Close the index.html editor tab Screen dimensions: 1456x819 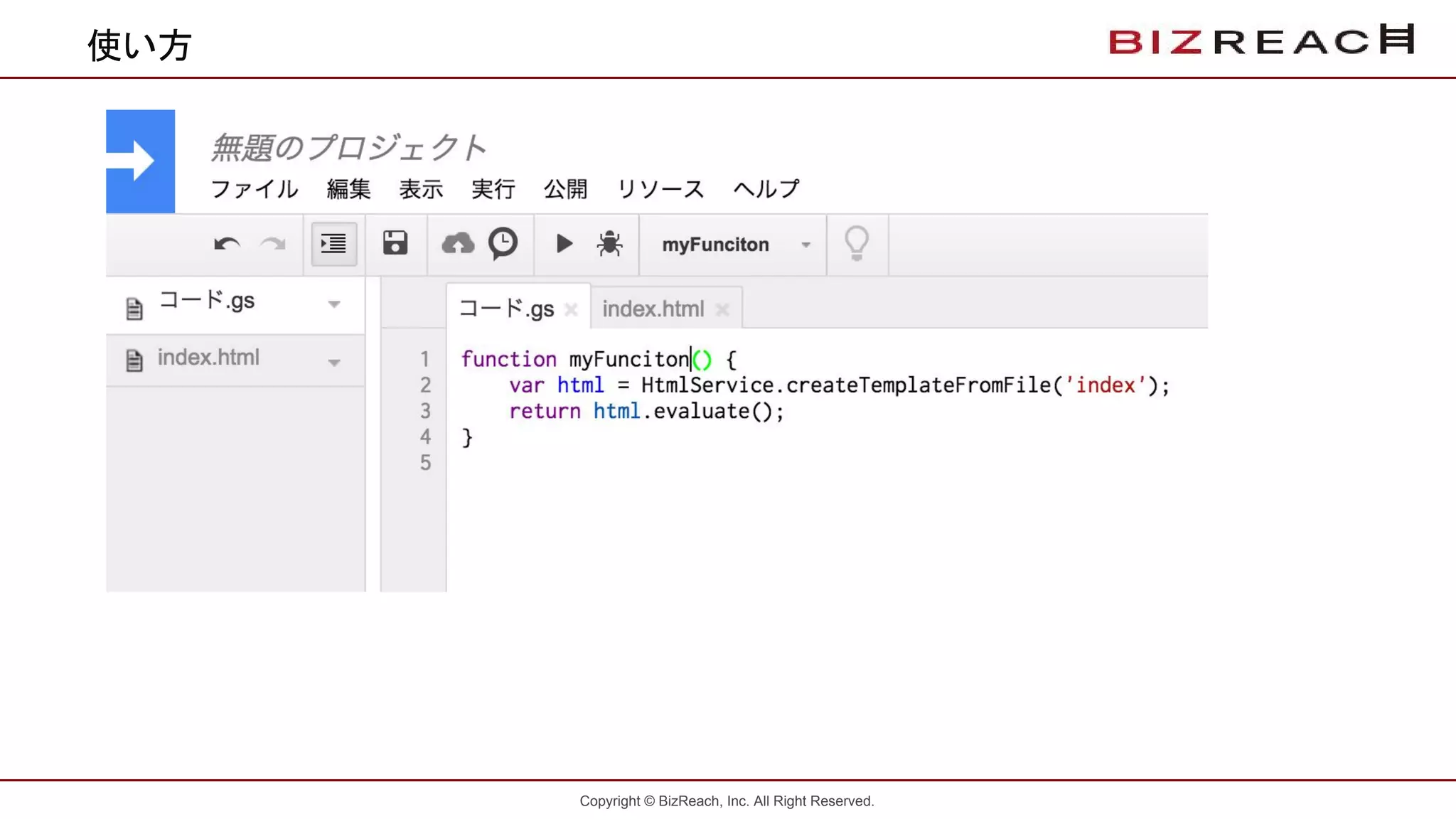pyautogui.click(x=722, y=309)
